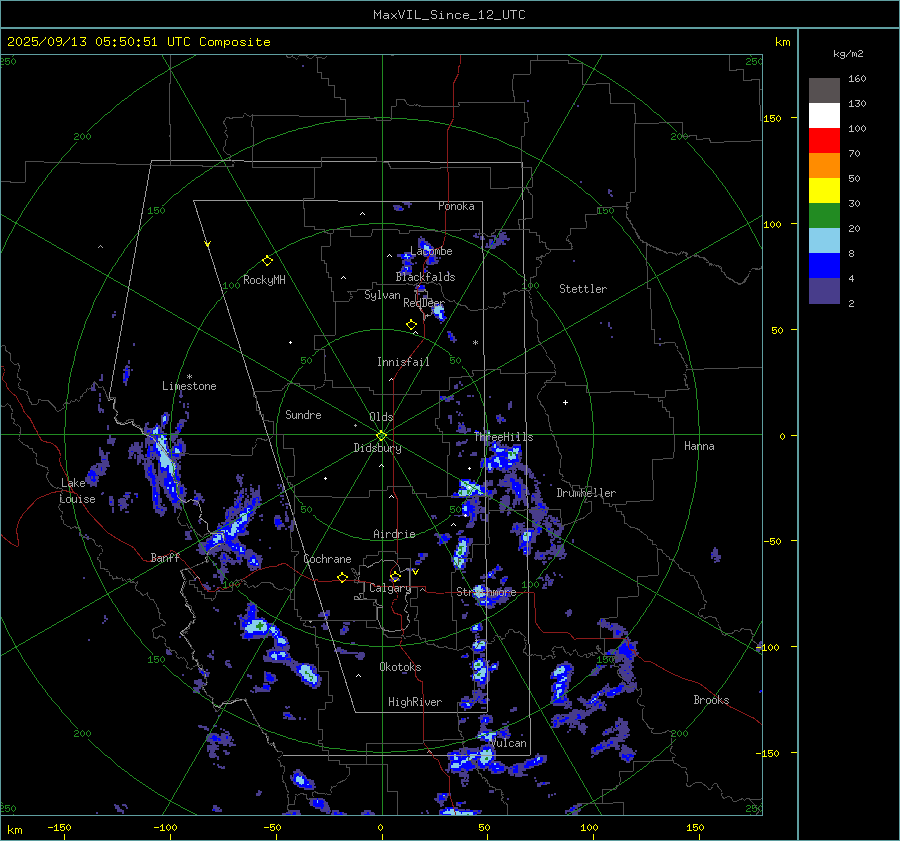The height and width of the screenshot is (841, 900).
Task: Select the radar center diamond at Olds
Action: tap(381, 436)
